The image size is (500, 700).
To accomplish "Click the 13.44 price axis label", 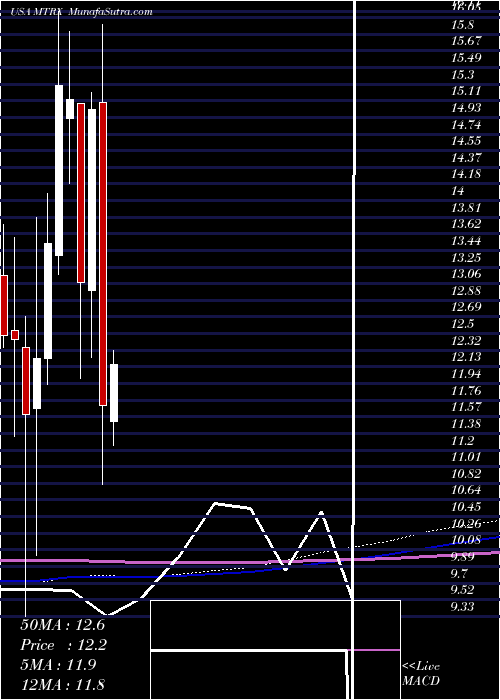I will 466,241.
